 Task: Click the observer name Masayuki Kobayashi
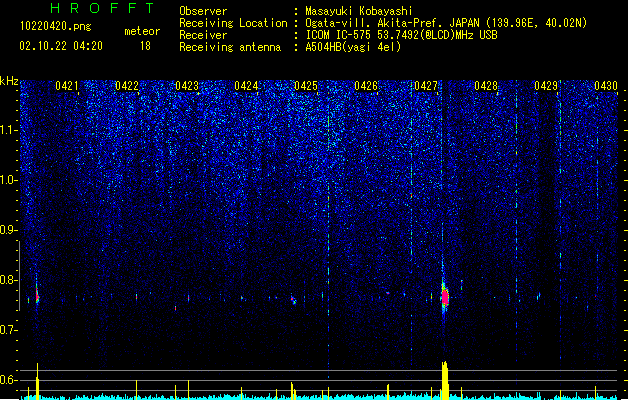point(359,11)
